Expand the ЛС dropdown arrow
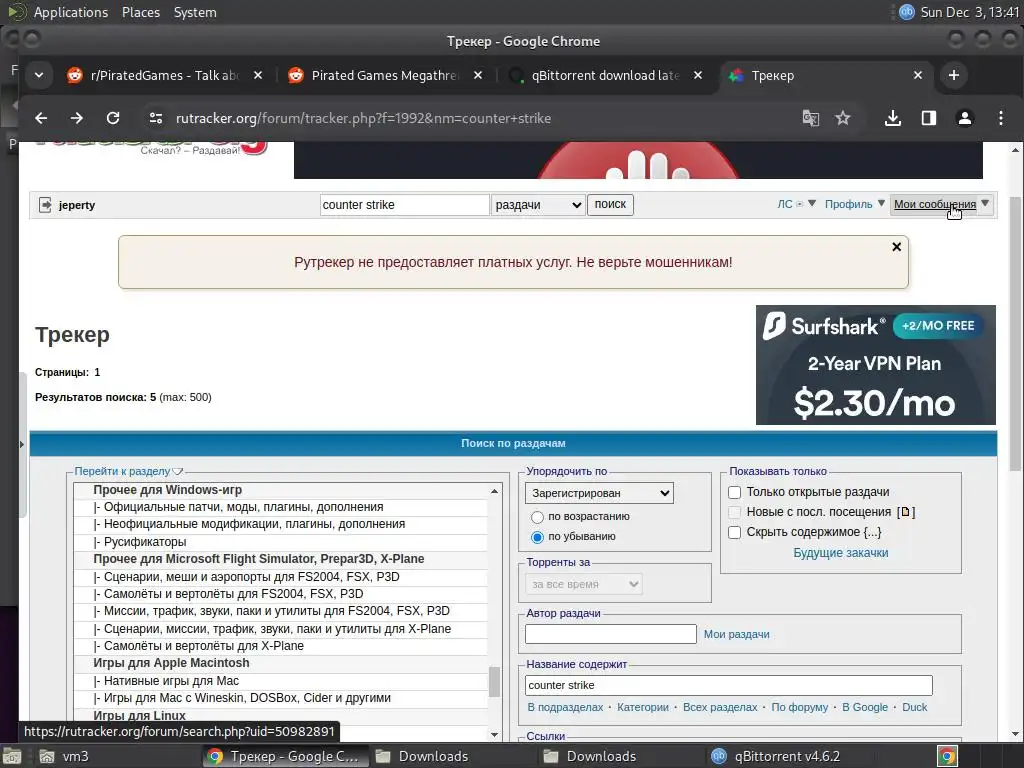This screenshot has width=1024, height=768. click(812, 204)
